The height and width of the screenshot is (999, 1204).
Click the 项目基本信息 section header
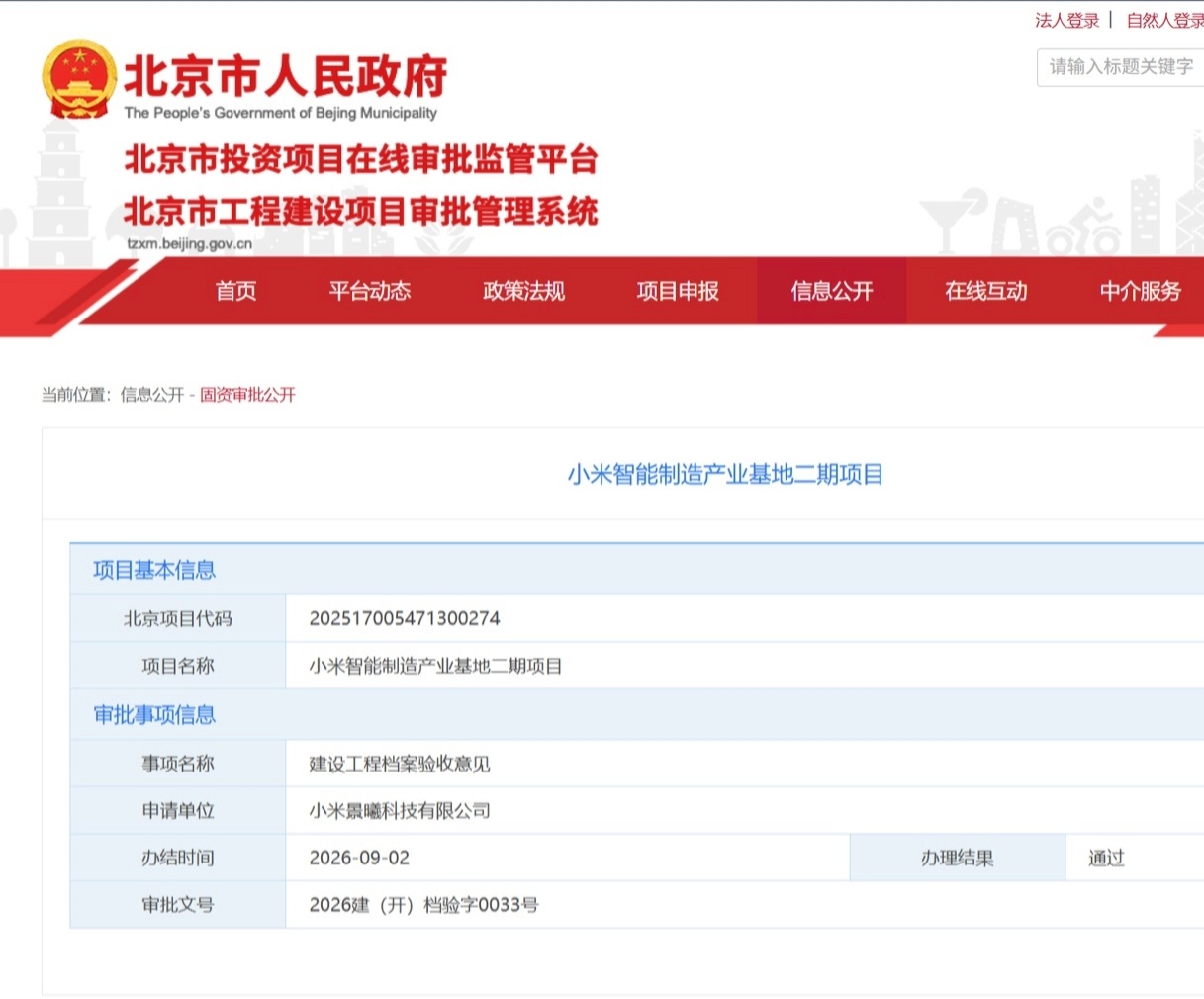click(154, 570)
